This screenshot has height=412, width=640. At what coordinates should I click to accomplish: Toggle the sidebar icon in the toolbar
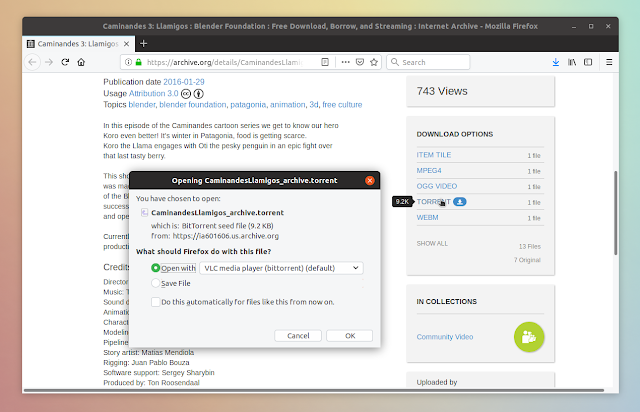coord(588,62)
